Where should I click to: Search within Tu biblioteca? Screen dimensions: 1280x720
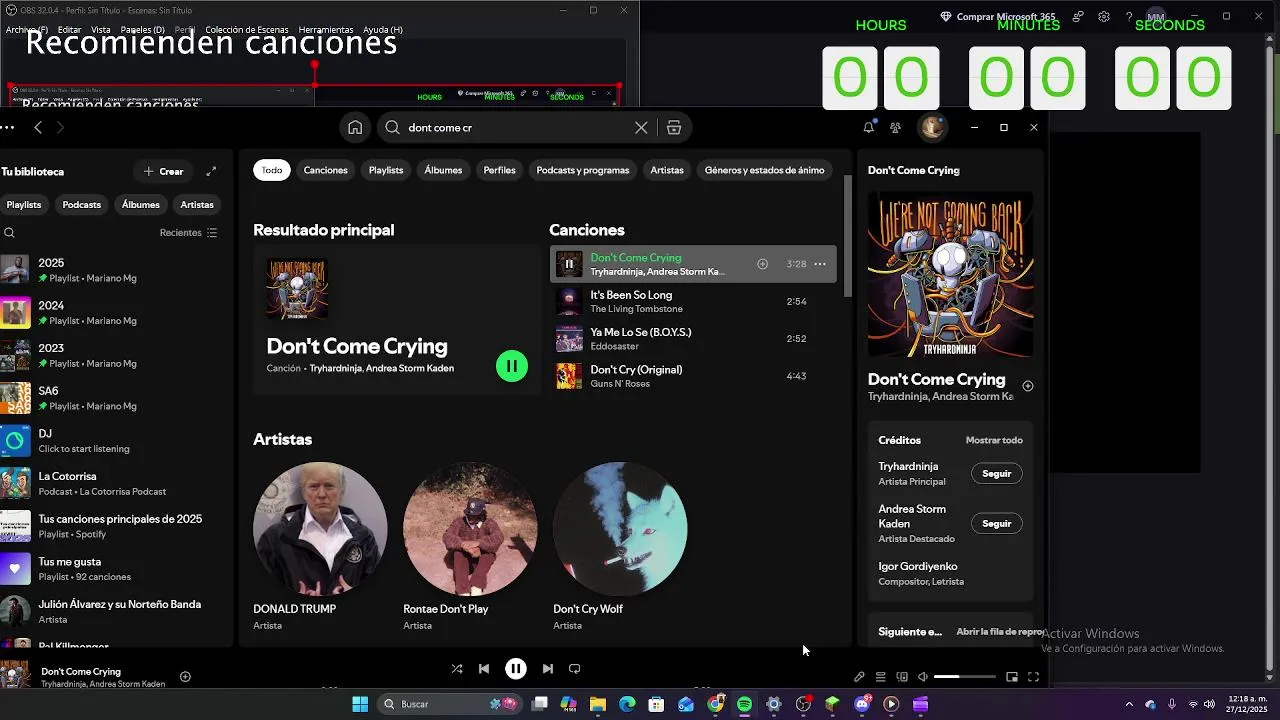click(10, 233)
